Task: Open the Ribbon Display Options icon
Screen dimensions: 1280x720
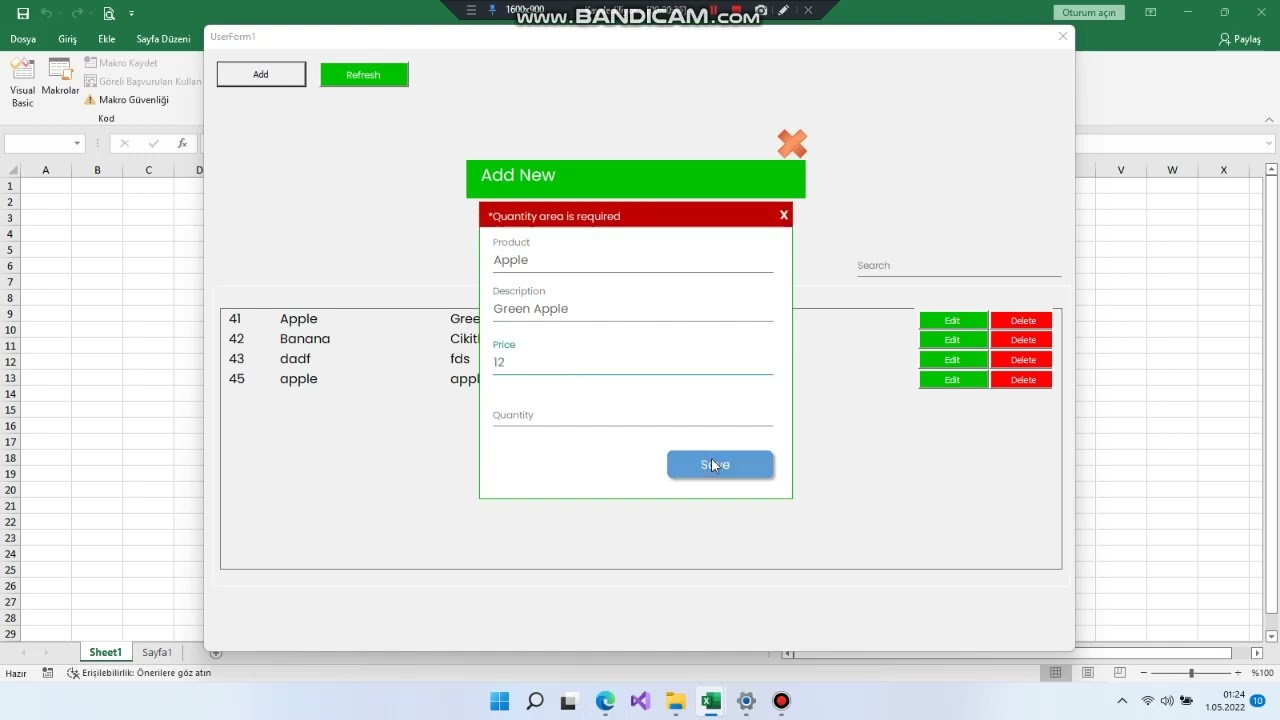Action: [1150, 12]
